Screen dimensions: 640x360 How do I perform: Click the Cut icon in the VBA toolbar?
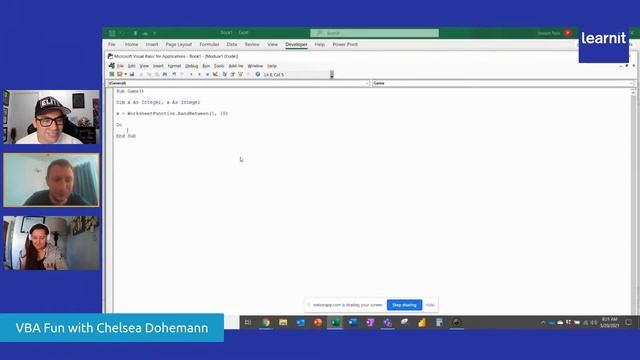pyautogui.click(x=141, y=74)
